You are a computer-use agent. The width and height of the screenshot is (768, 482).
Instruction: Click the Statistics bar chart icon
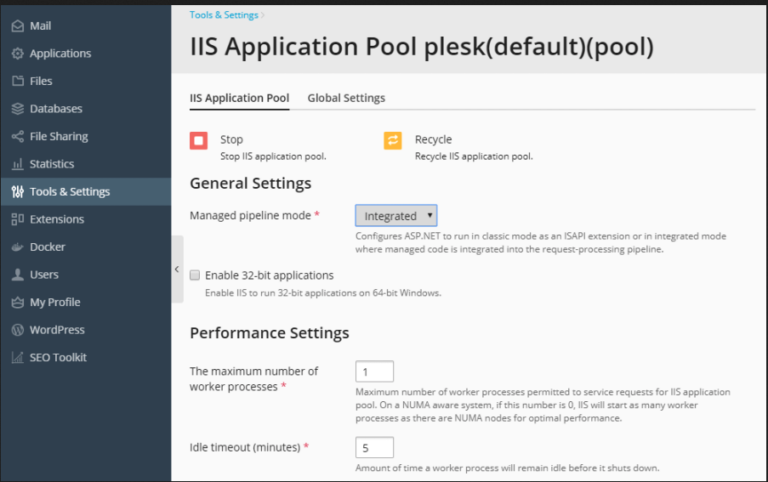[17, 164]
